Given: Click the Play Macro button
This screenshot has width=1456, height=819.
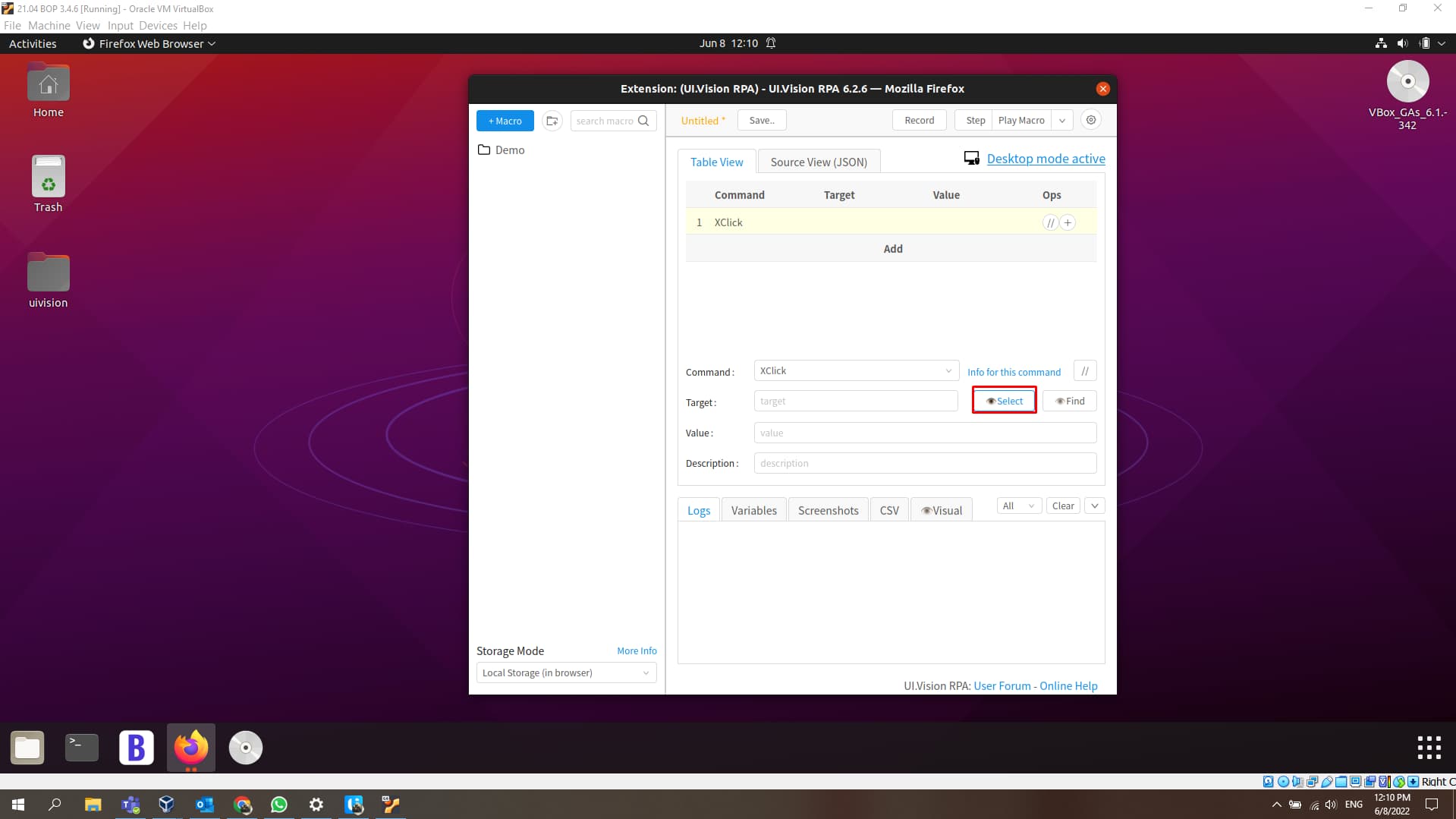Looking at the screenshot, I should point(1021,120).
